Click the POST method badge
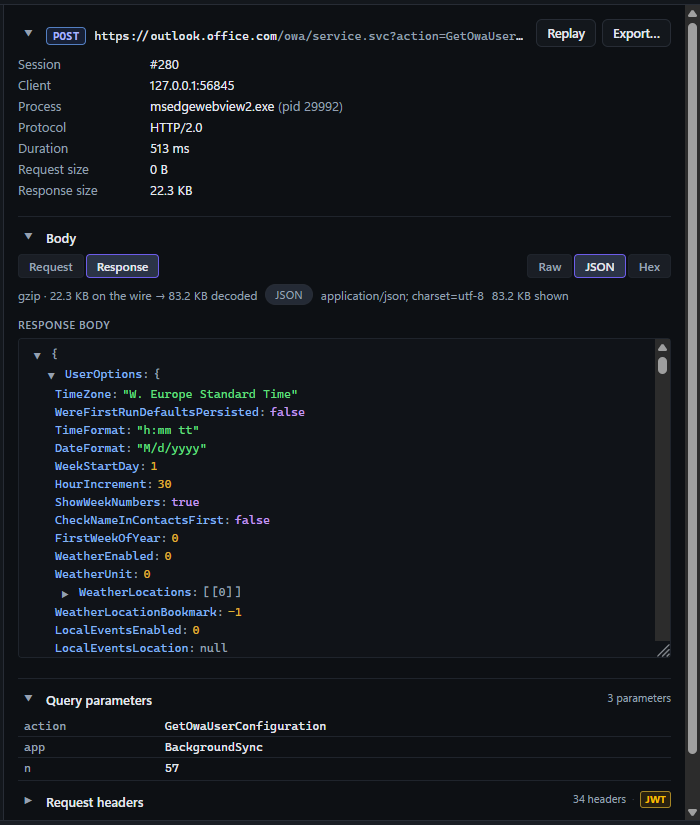 pyautogui.click(x=66, y=36)
